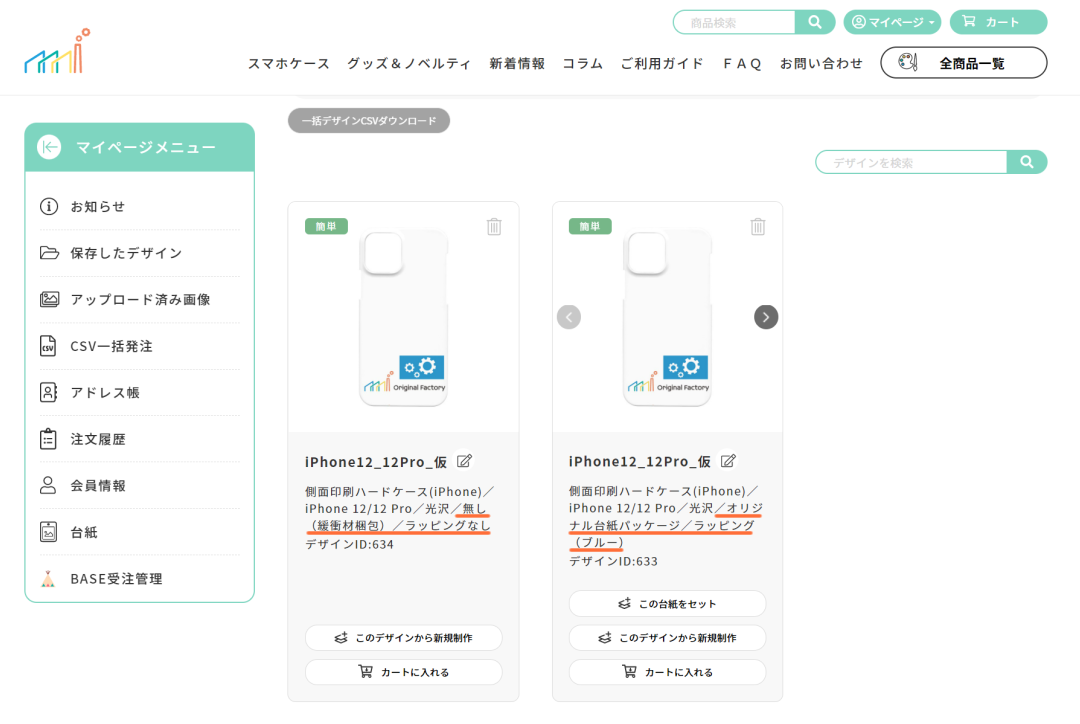Click the デザインを検索 search magnifier button
Image resolution: width=1080 pixels, height=724 pixels.
click(x=1026, y=162)
